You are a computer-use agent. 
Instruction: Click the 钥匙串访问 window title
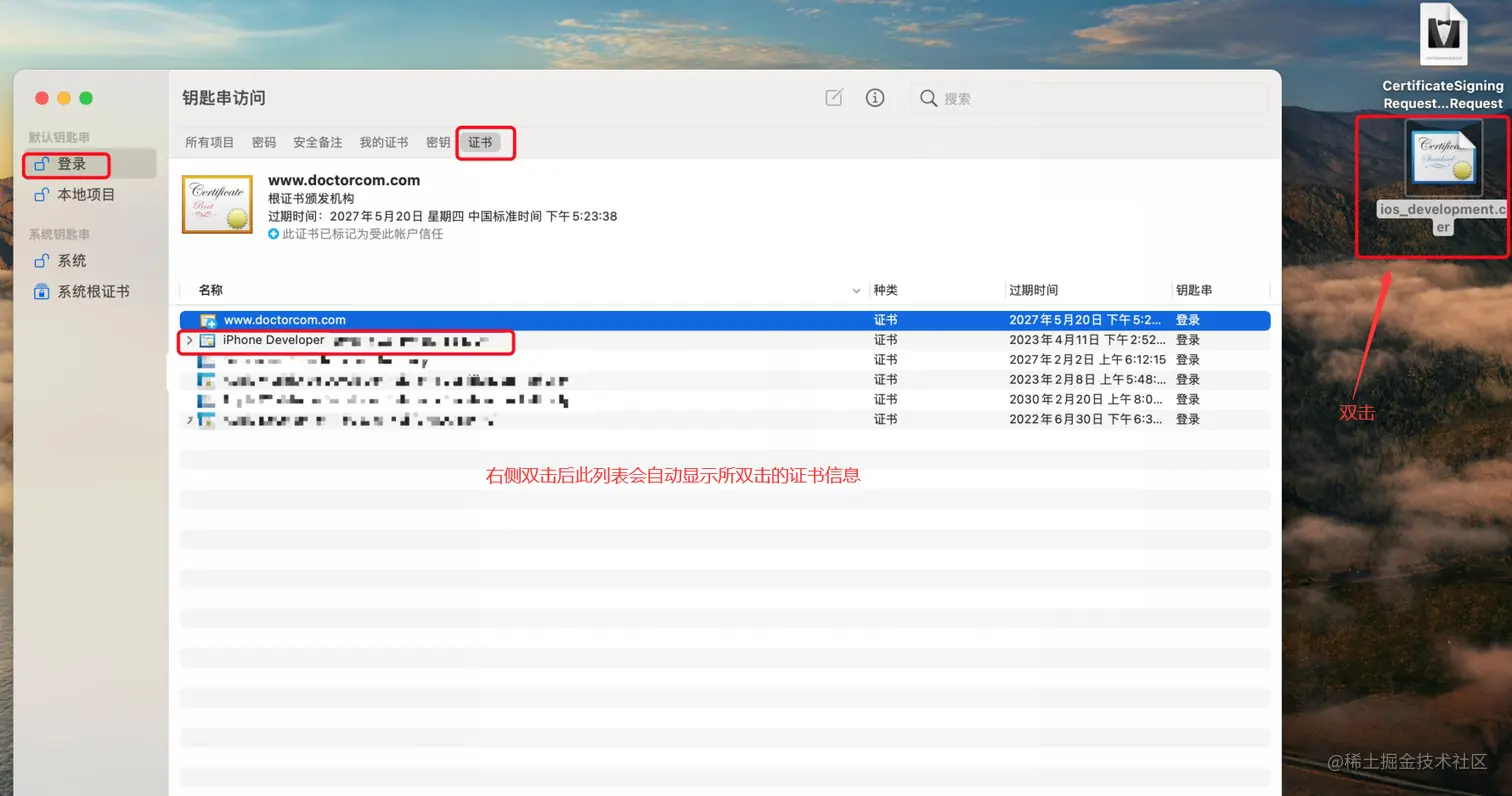click(224, 98)
